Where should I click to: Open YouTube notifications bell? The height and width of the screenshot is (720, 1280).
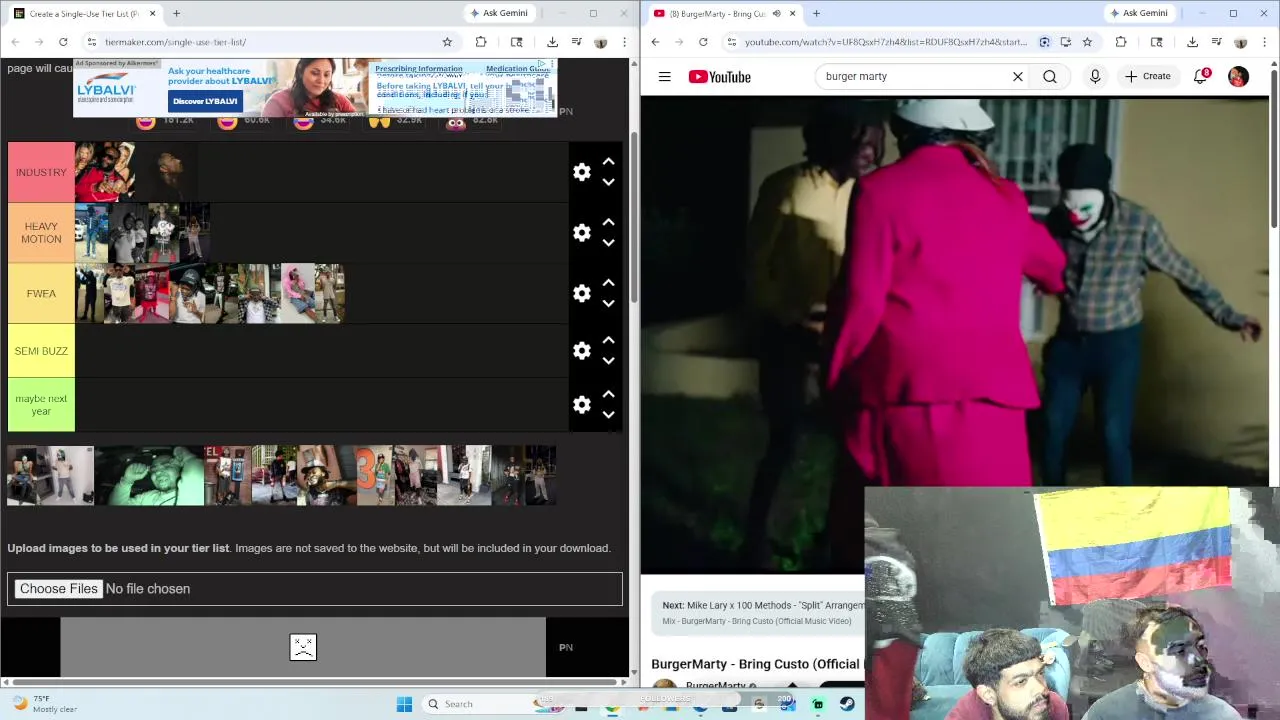pyautogui.click(x=1201, y=76)
